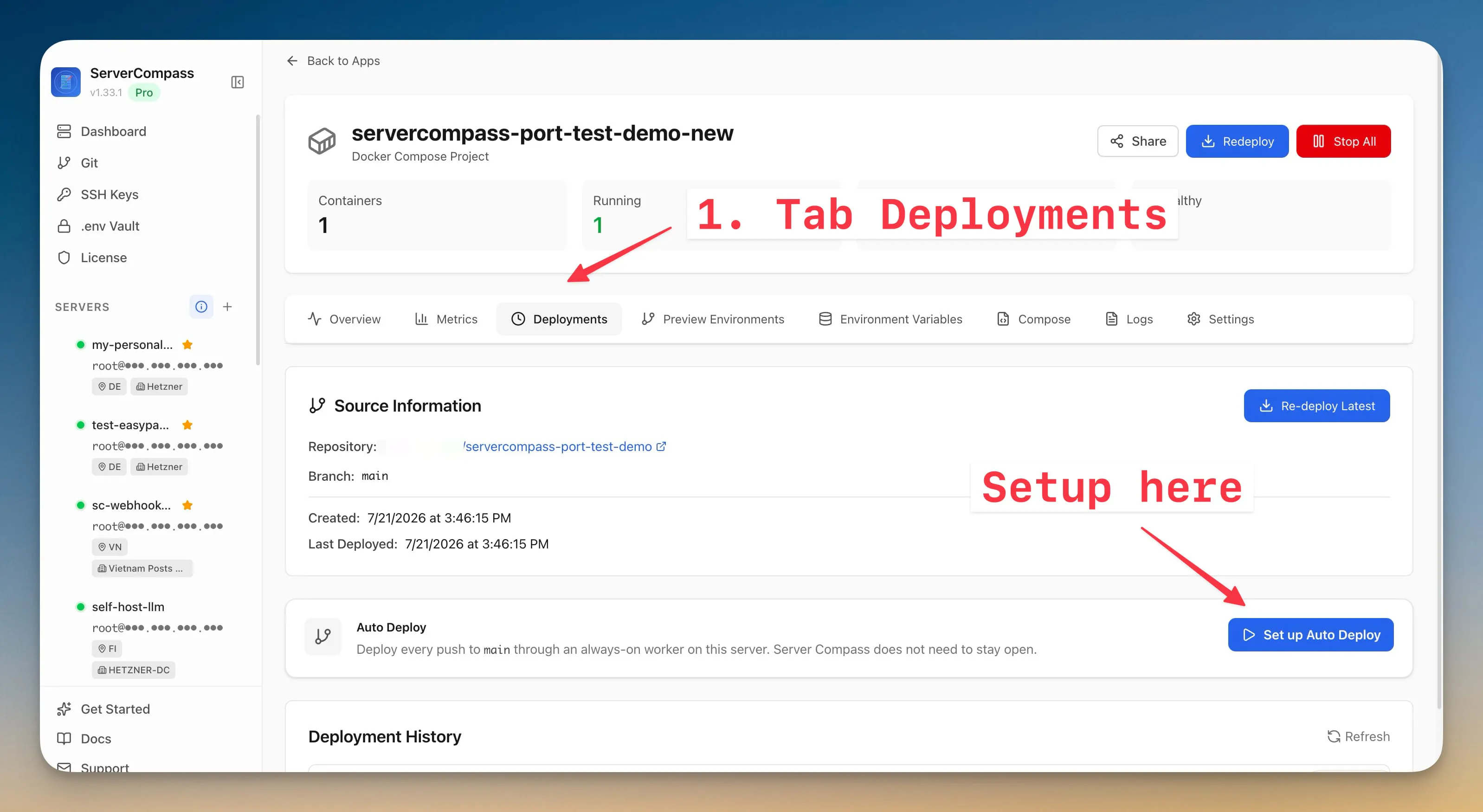The height and width of the screenshot is (812, 1483).
Task: Open Get Started in sidebar
Action: coord(115,709)
